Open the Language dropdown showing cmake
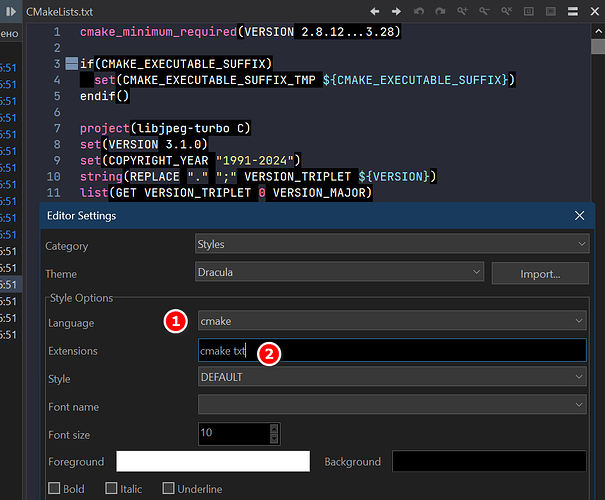This screenshot has height=500, width=605. point(392,321)
